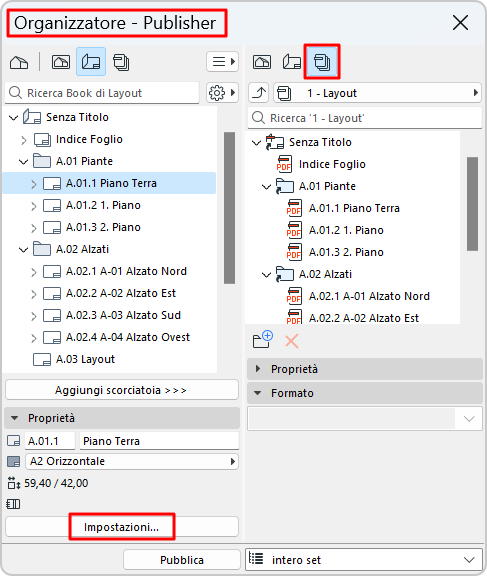487x576 pixels.
Task: Select A.01.3 2. Piano in left tree
Action: [x=103, y=227]
